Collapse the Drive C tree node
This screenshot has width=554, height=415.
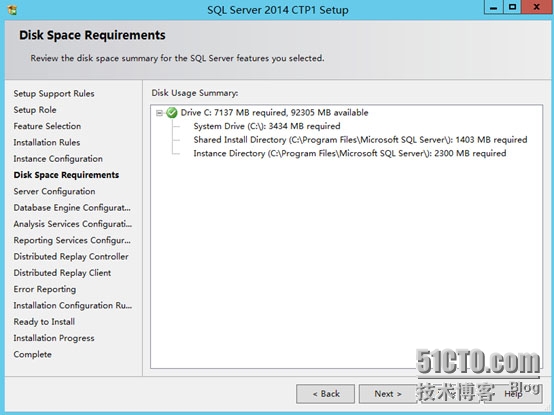tap(160, 113)
